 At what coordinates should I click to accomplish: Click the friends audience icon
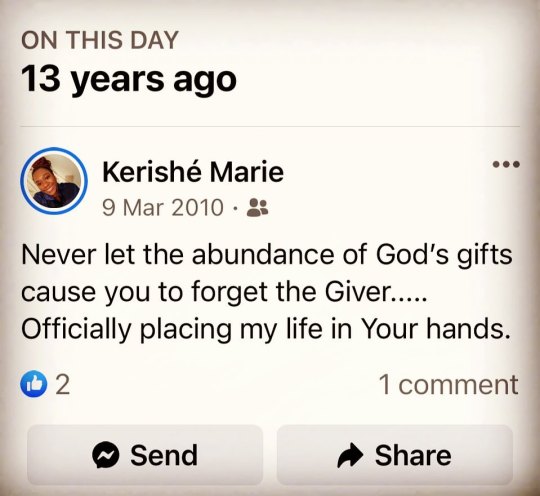click(258, 208)
